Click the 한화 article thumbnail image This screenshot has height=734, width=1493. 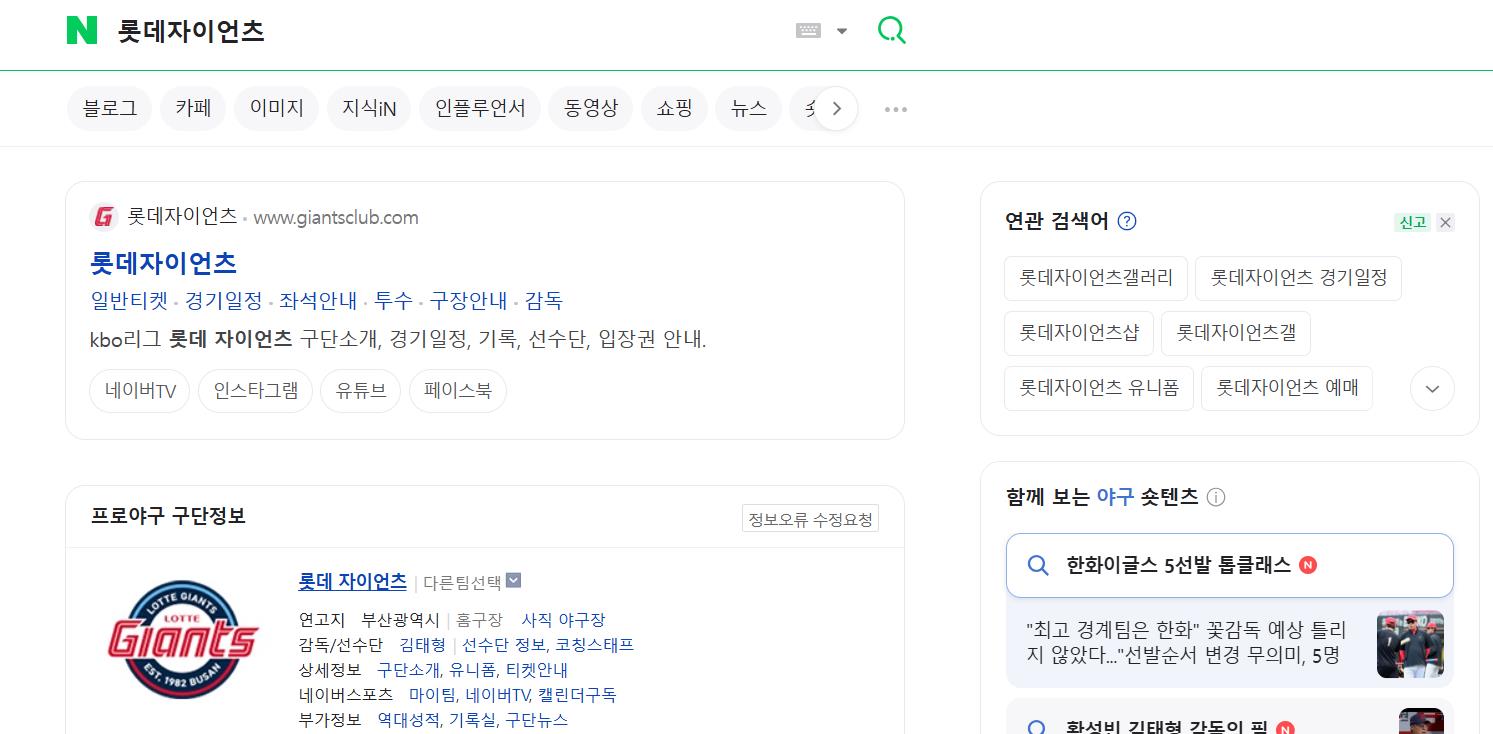(x=1410, y=644)
